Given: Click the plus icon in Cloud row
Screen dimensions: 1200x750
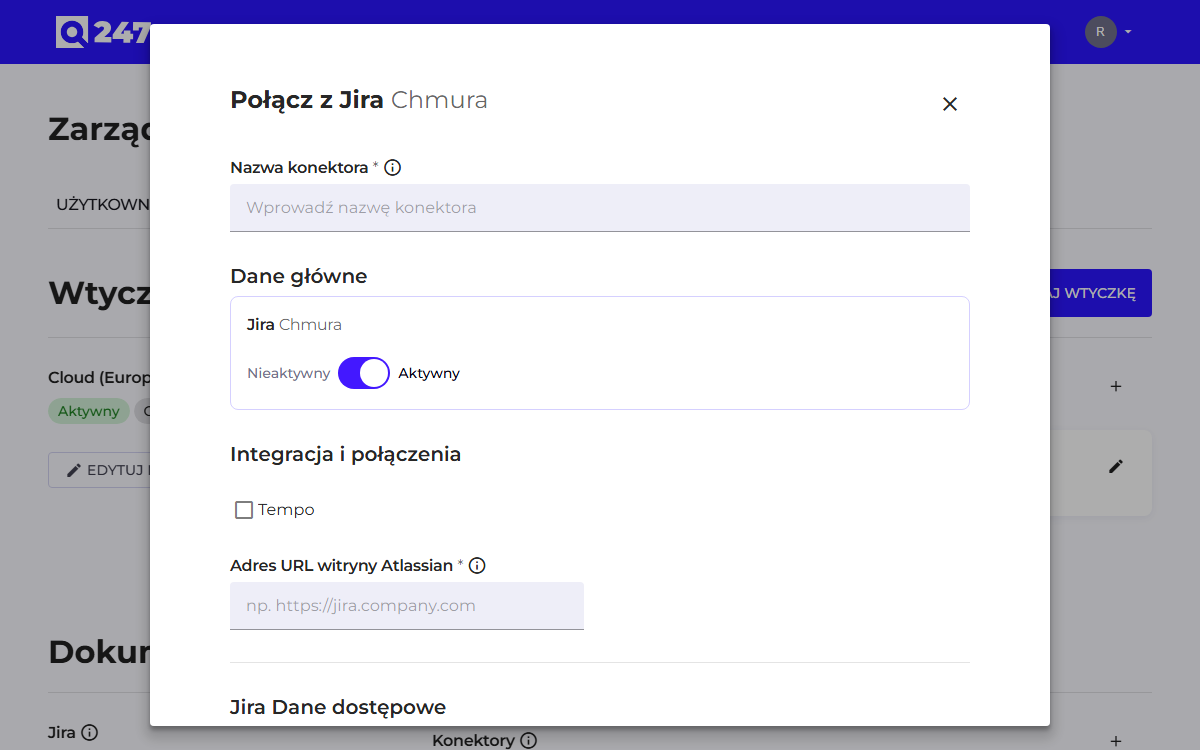Looking at the screenshot, I should (x=1116, y=386).
